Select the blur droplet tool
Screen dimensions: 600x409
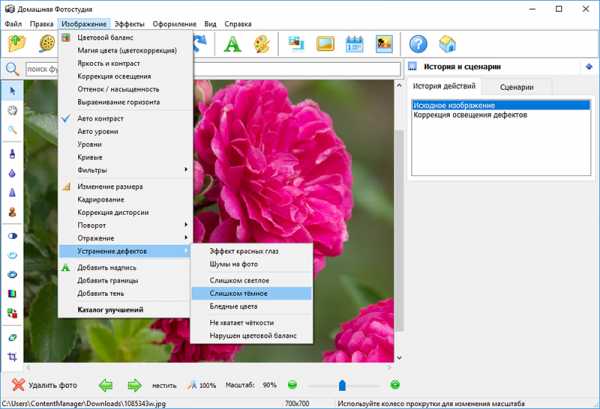tap(12, 173)
